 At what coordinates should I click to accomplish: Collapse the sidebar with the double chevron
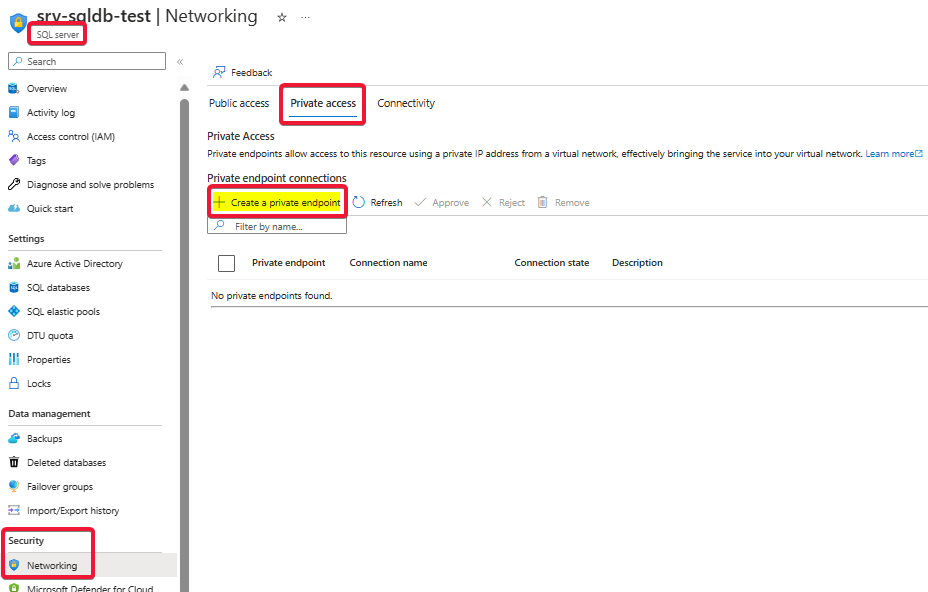180,62
